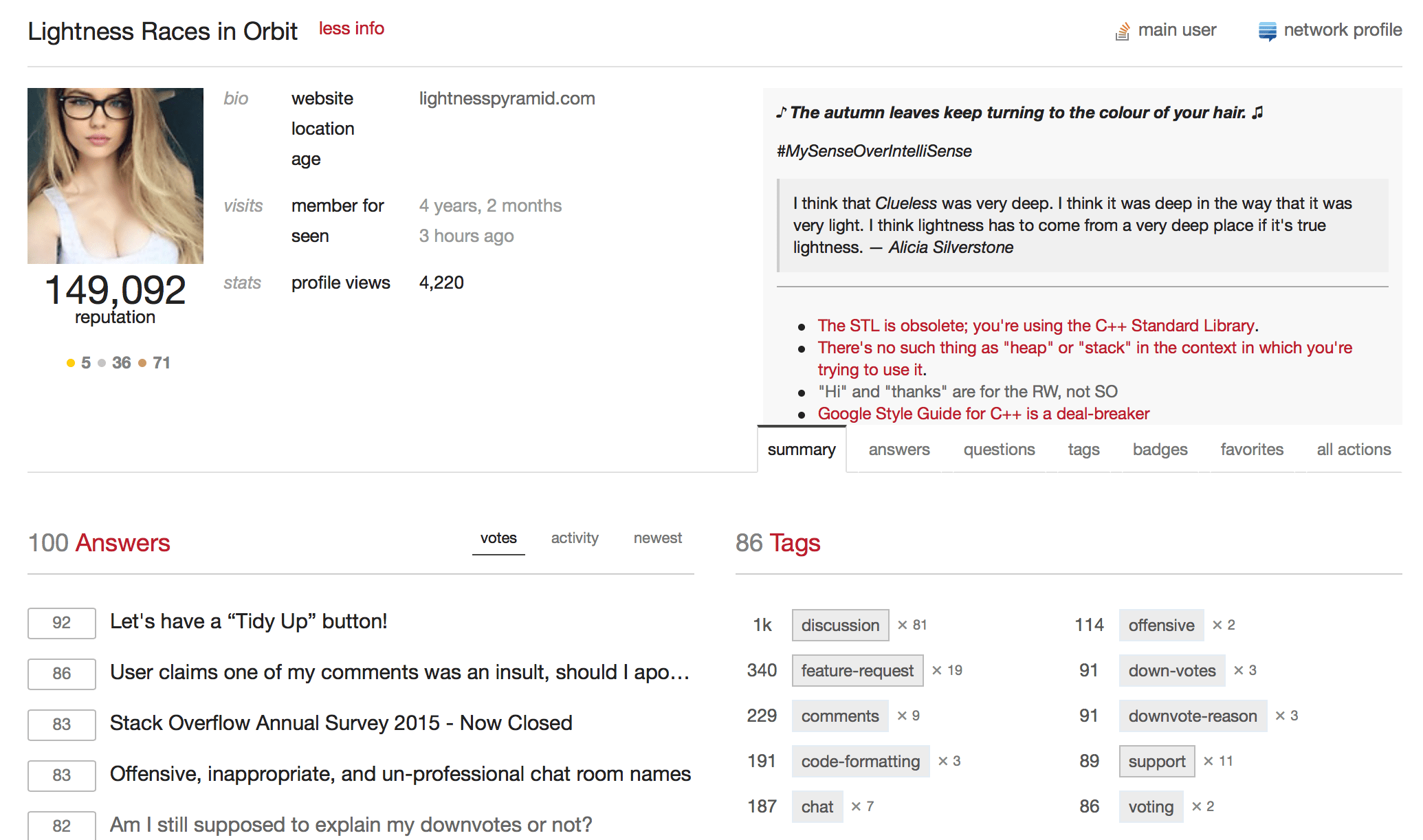This screenshot has height=840, width=1423.
Task: Switch to the badges tab
Action: click(x=1160, y=450)
